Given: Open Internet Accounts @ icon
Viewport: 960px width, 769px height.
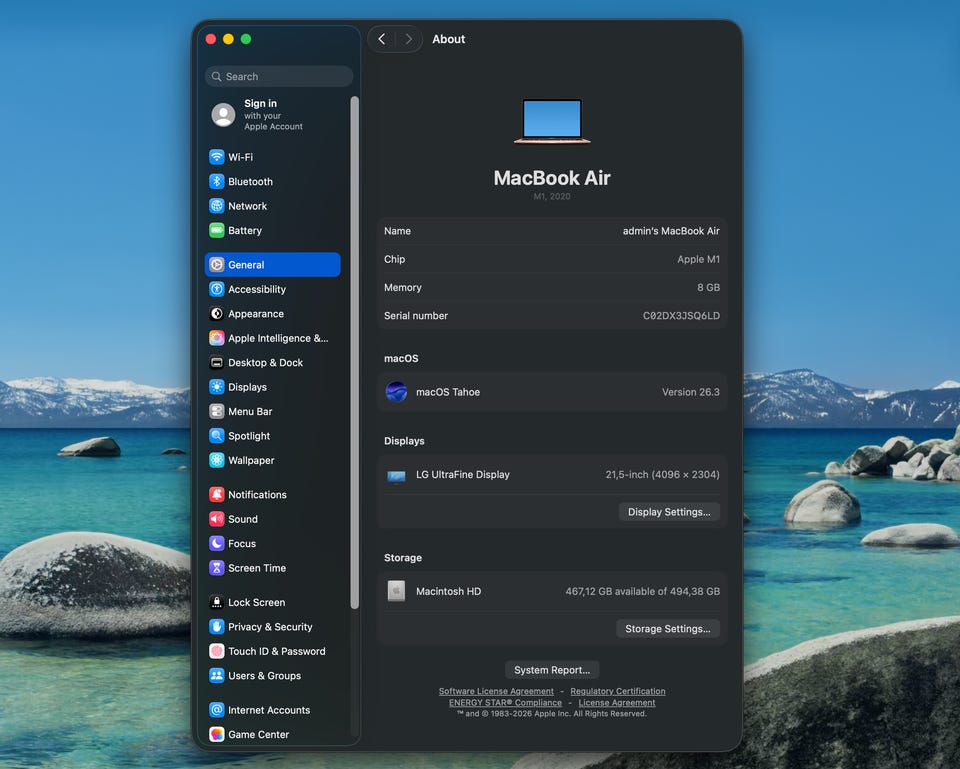Looking at the screenshot, I should [x=217, y=710].
